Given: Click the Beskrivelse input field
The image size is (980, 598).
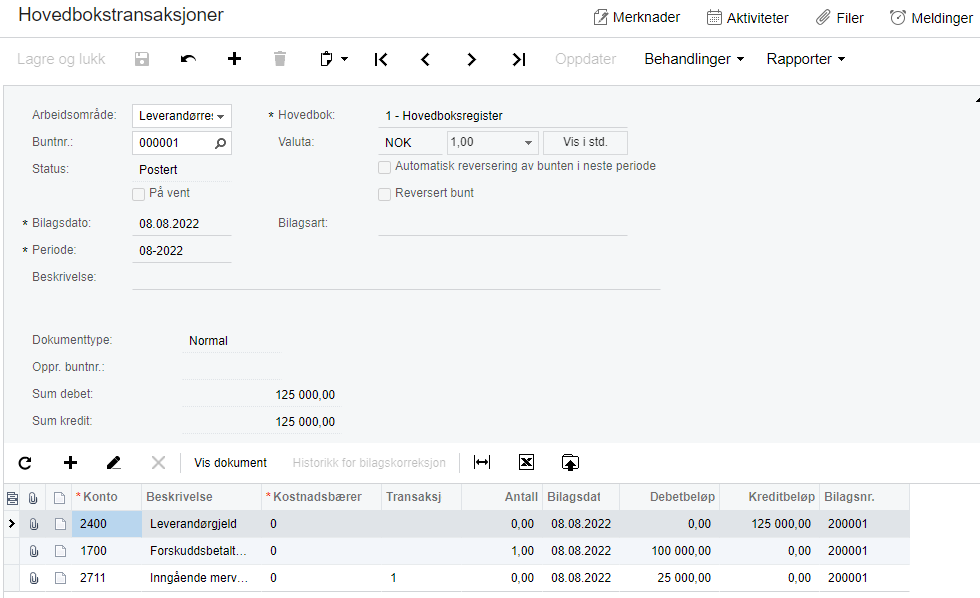Looking at the screenshot, I should point(396,277).
